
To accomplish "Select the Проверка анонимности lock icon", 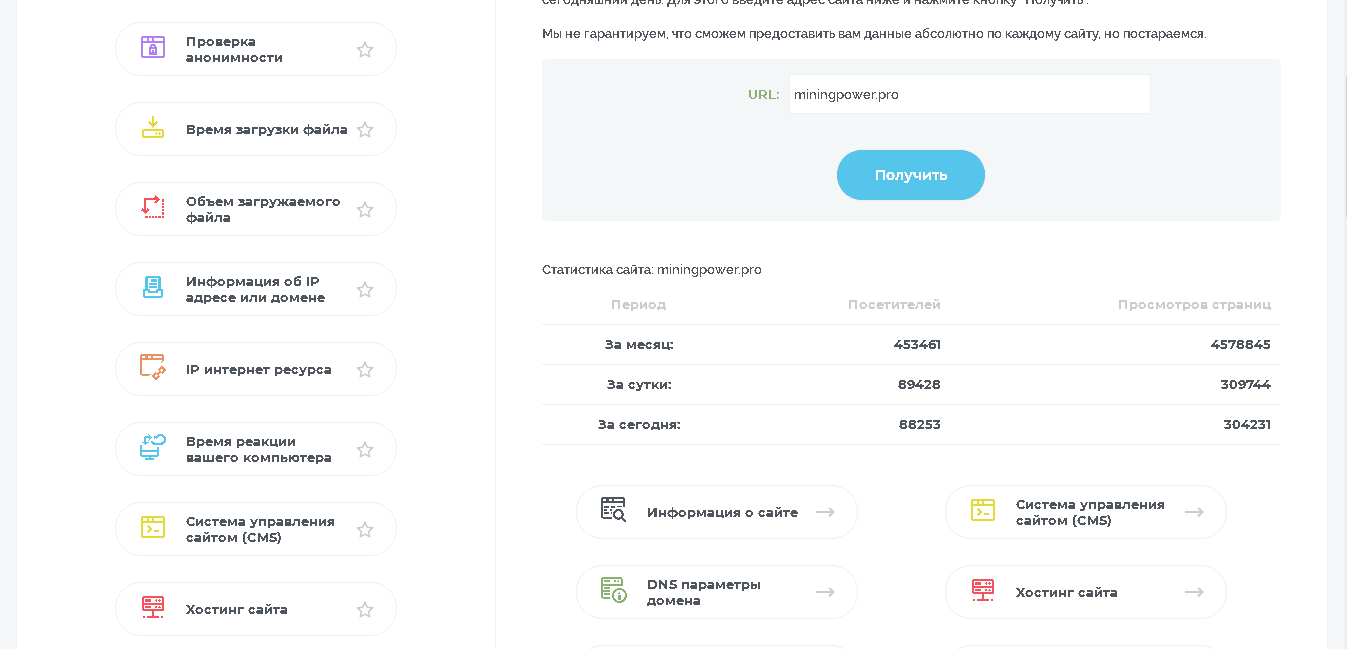I will [152, 48].
